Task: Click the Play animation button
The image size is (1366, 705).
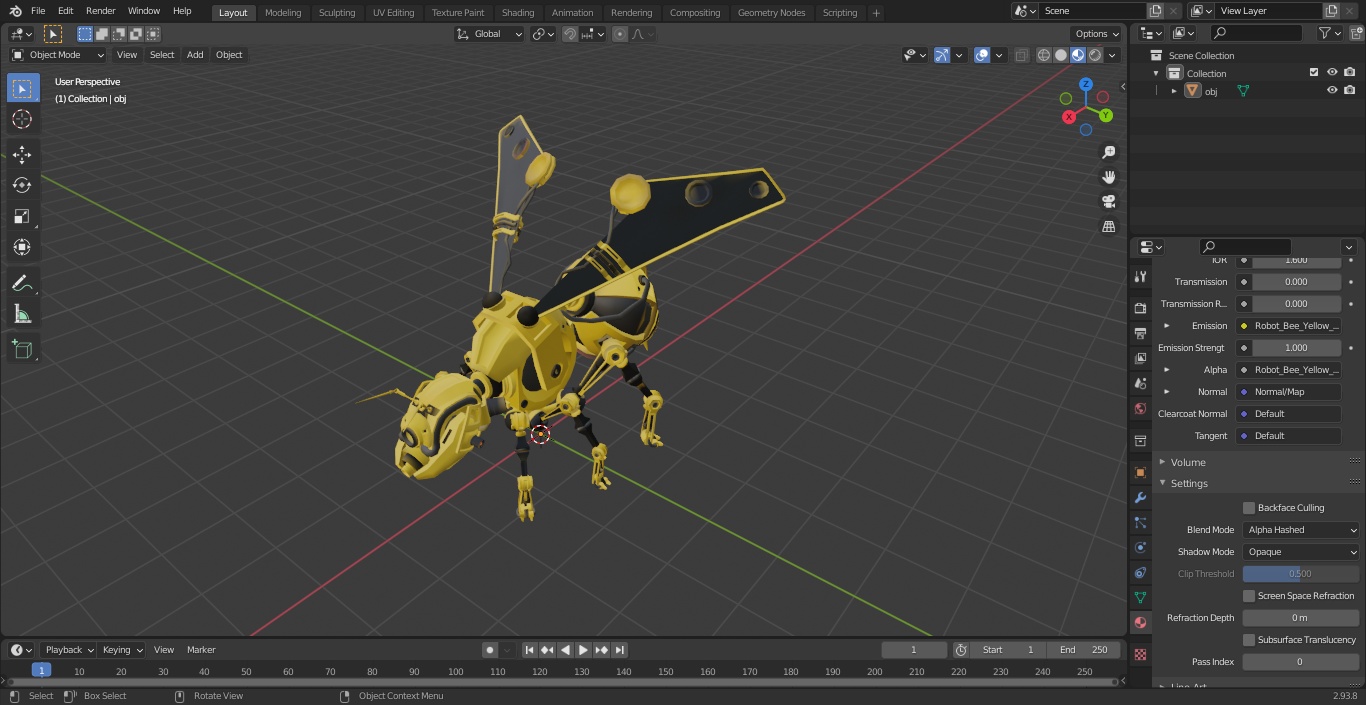Action: tap(583, 650)
